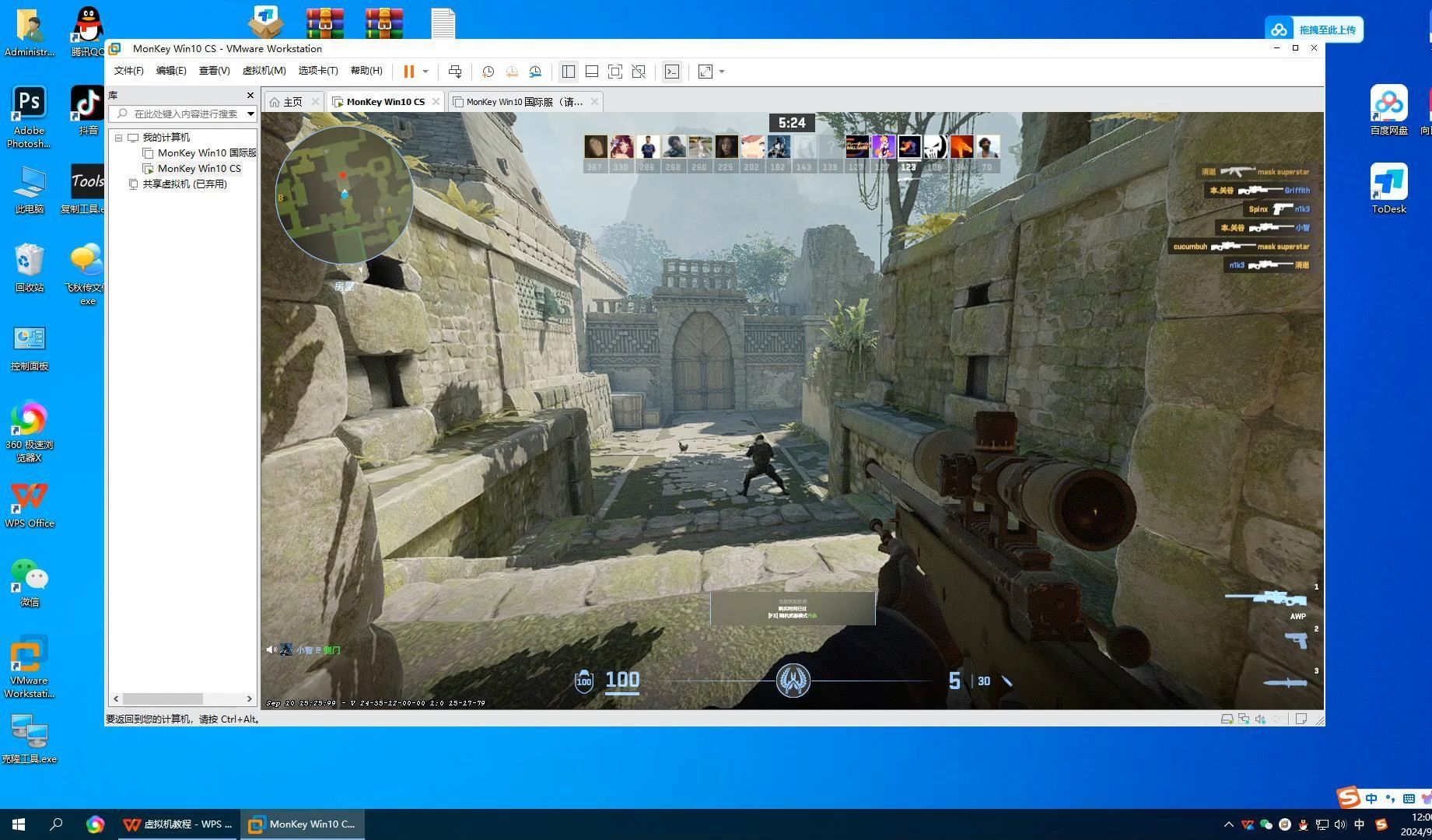Open 360 极速浏览器X desktop icon
This screenshot has height=840, width=1432.
point(29,432)
